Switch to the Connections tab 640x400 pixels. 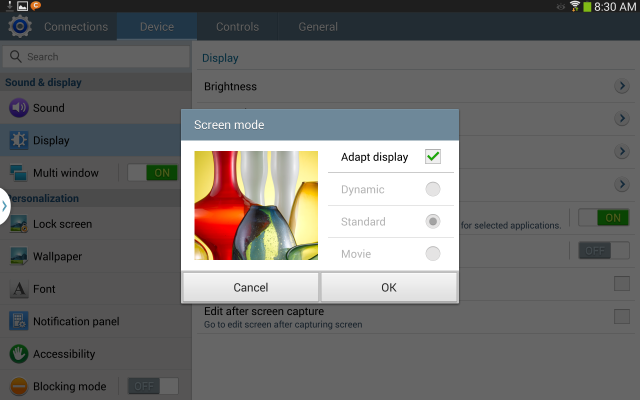[x=76, y=27]
